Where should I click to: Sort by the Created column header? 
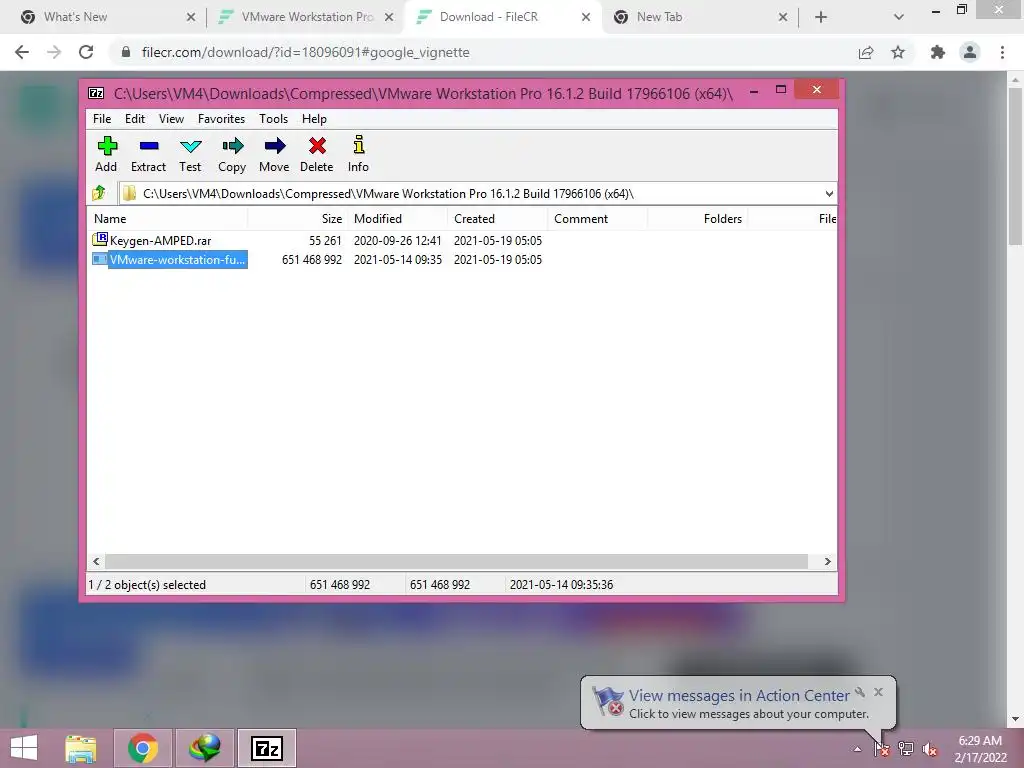point(498,219)
